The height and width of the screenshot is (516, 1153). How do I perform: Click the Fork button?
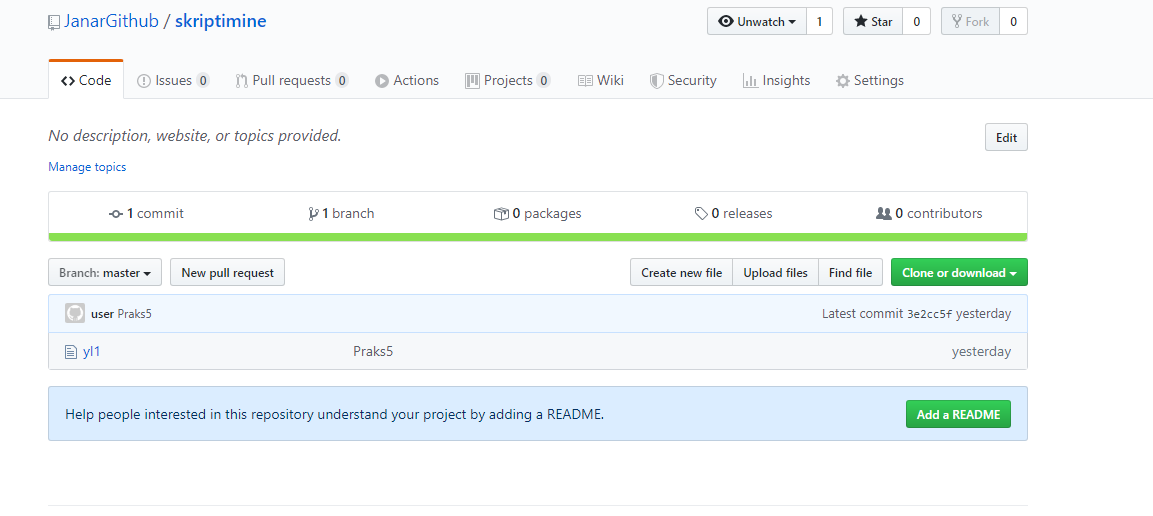click(x=971, y=21)
